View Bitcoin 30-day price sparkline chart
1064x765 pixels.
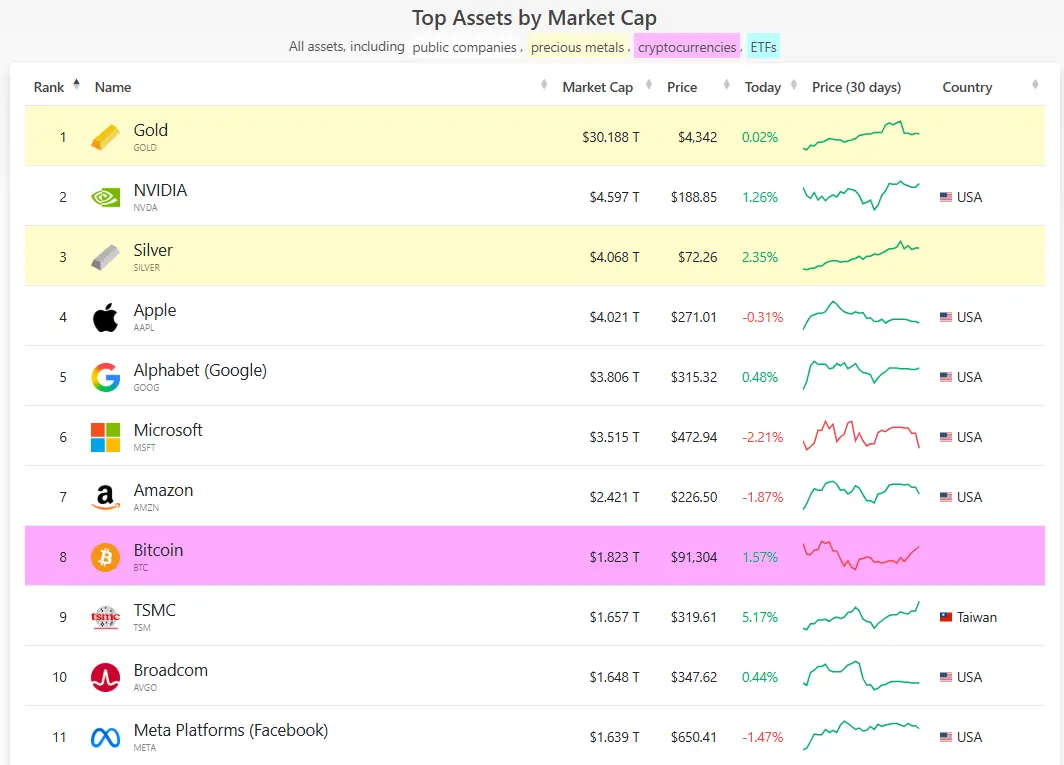[860, 556]
